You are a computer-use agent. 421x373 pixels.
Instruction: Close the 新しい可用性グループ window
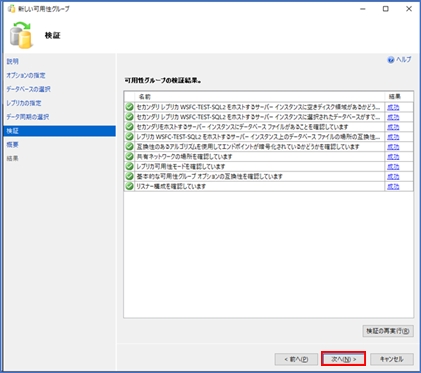409,9
